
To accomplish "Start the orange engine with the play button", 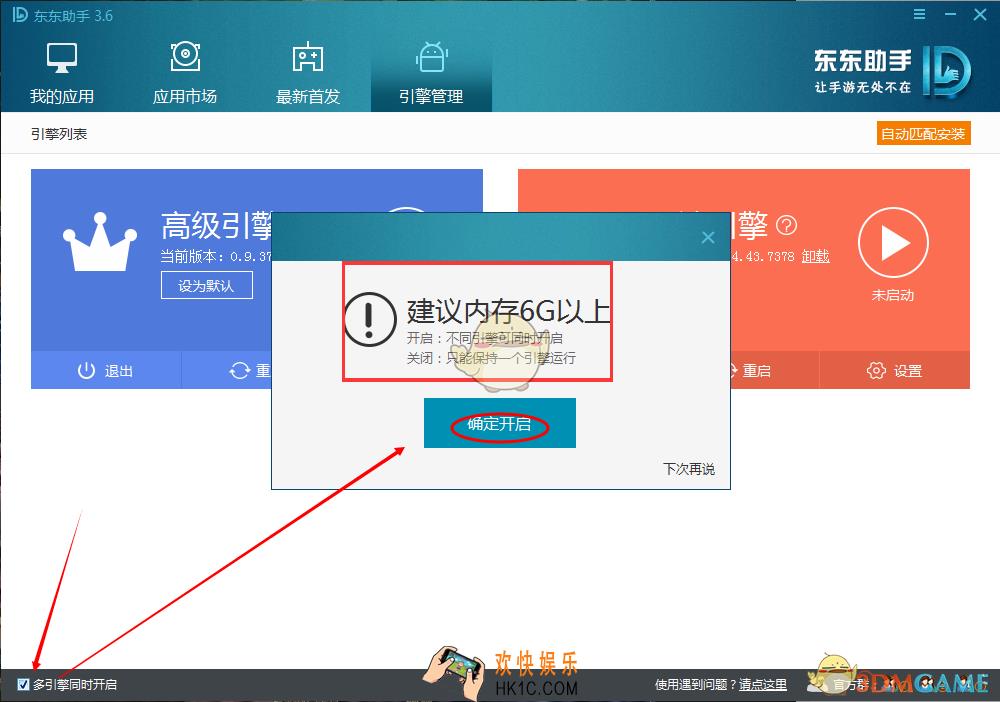I will click(x=893, y=243).
